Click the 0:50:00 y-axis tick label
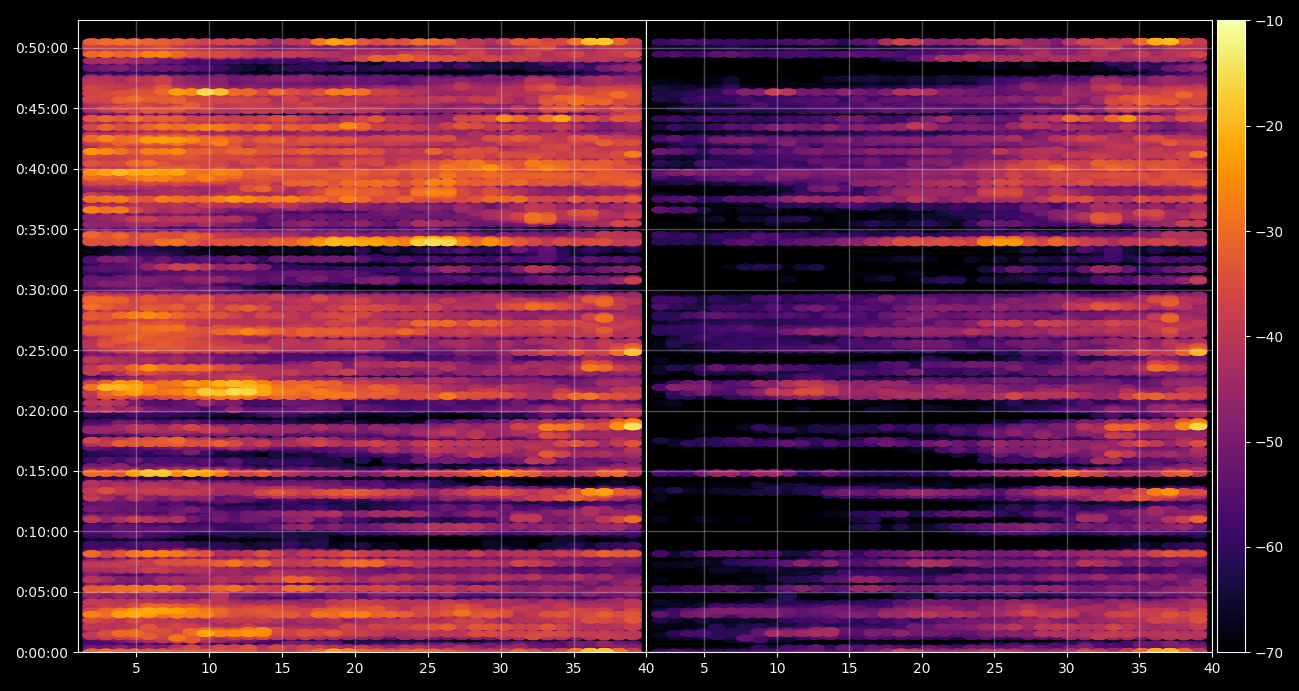1299x691 pixels. tap(41, 48)
